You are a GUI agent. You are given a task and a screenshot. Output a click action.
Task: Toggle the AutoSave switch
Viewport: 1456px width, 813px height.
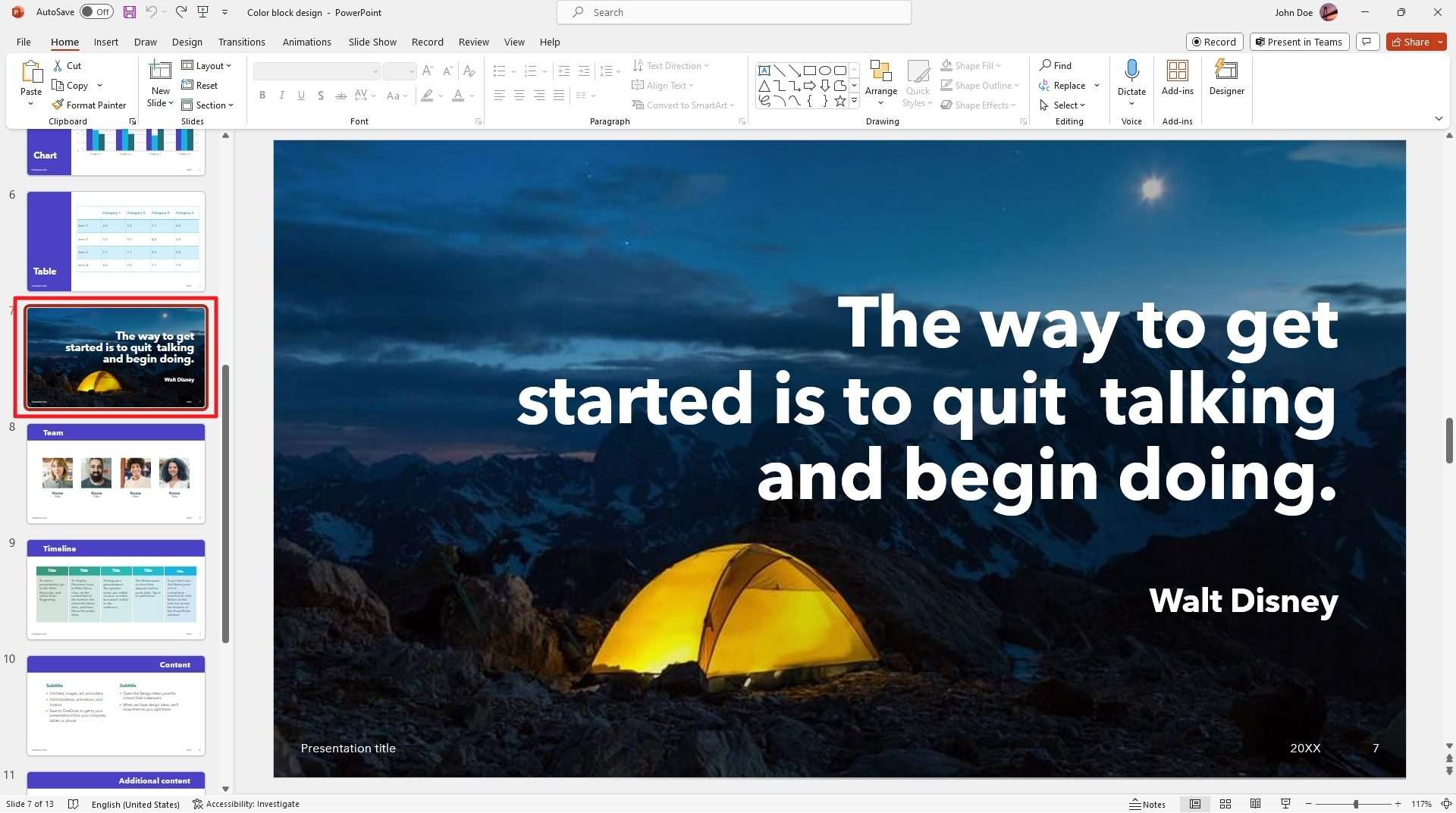tap(96, 12)
